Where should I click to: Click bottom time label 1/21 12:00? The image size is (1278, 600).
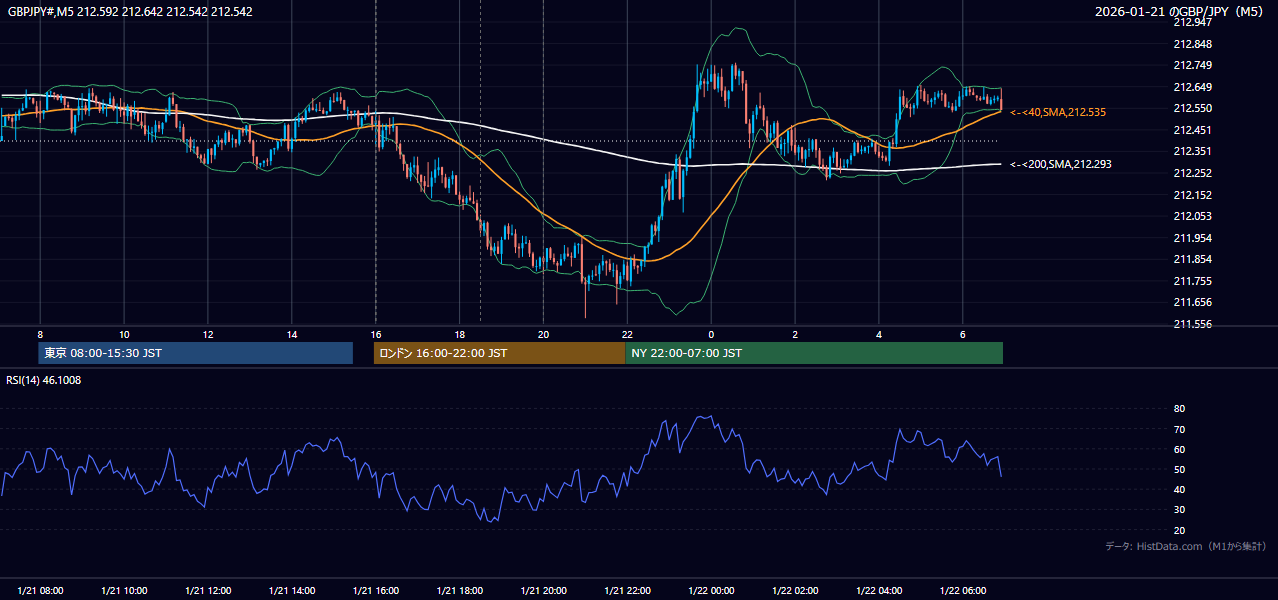coord(208,590)
